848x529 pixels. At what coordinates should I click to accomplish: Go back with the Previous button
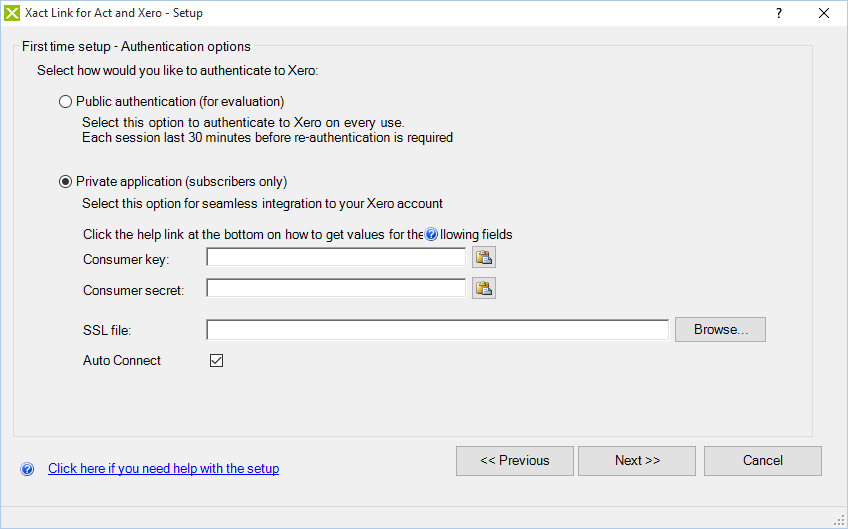pyautogui.click(x=514, y=461)
